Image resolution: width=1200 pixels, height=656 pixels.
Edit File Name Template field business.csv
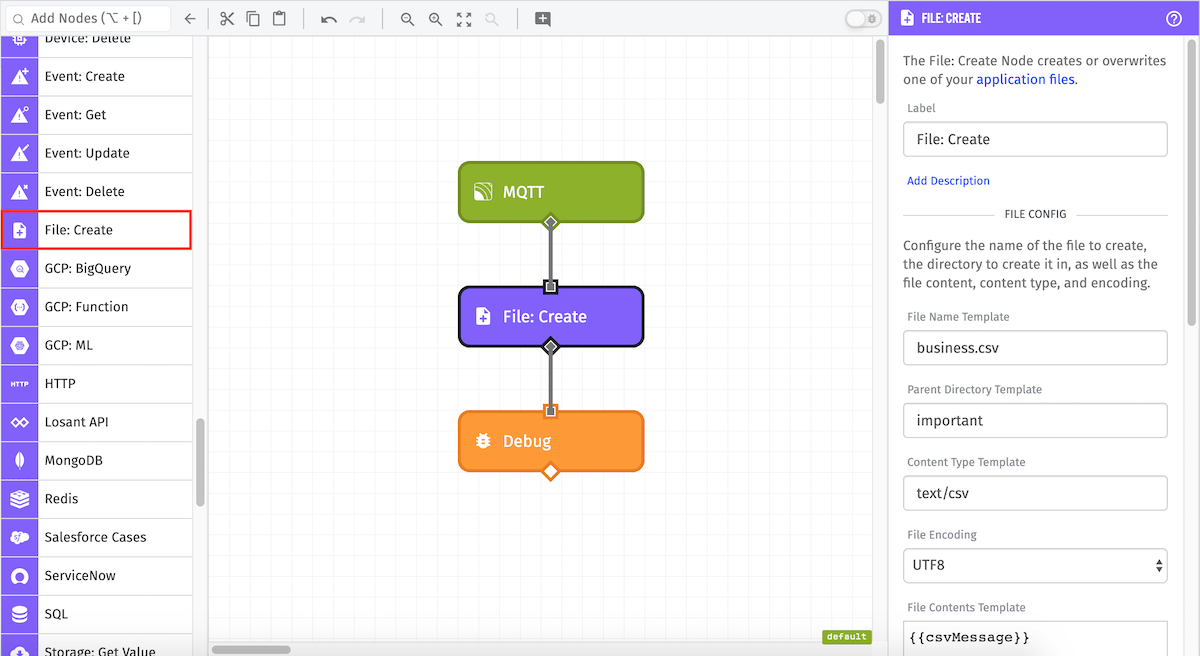click(1035, 348)
